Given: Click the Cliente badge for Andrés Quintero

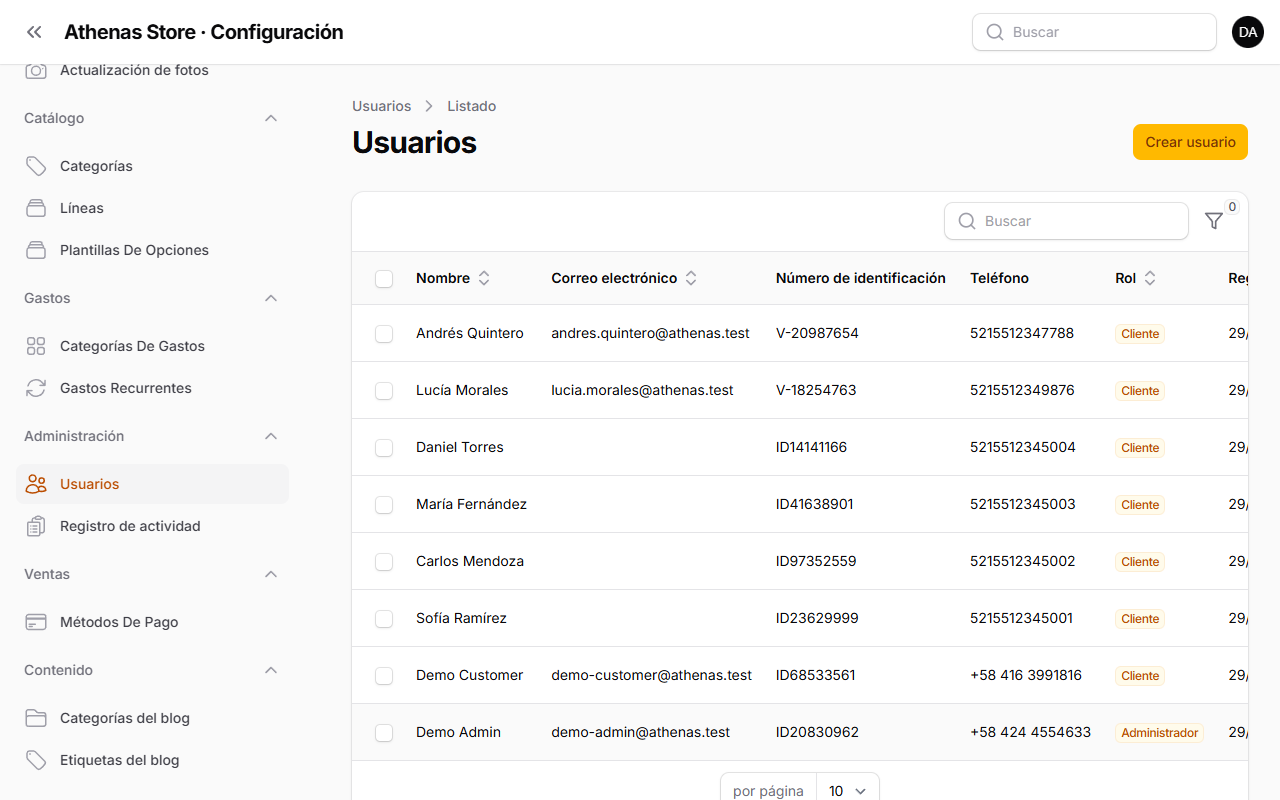Looking at the screenshot, I should click(x=1140, y=334).
